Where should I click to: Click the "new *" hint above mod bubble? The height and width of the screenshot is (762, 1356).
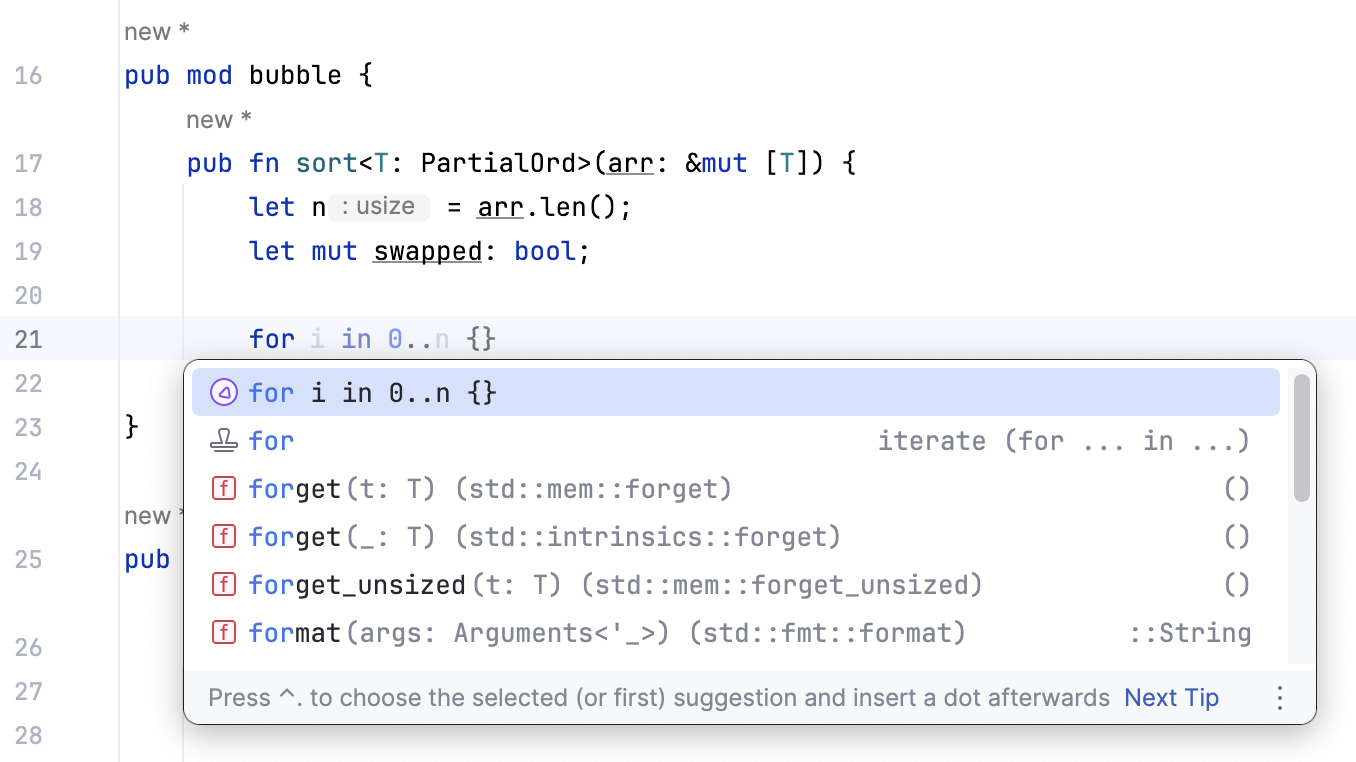157,32
